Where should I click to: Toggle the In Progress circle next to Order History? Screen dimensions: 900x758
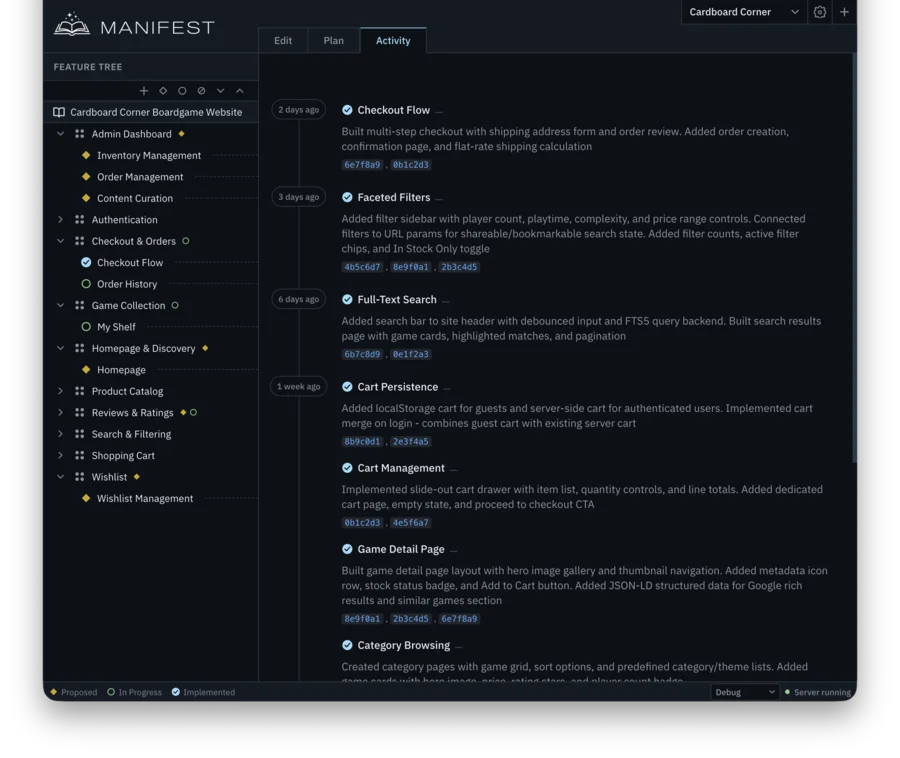(87, 283)
